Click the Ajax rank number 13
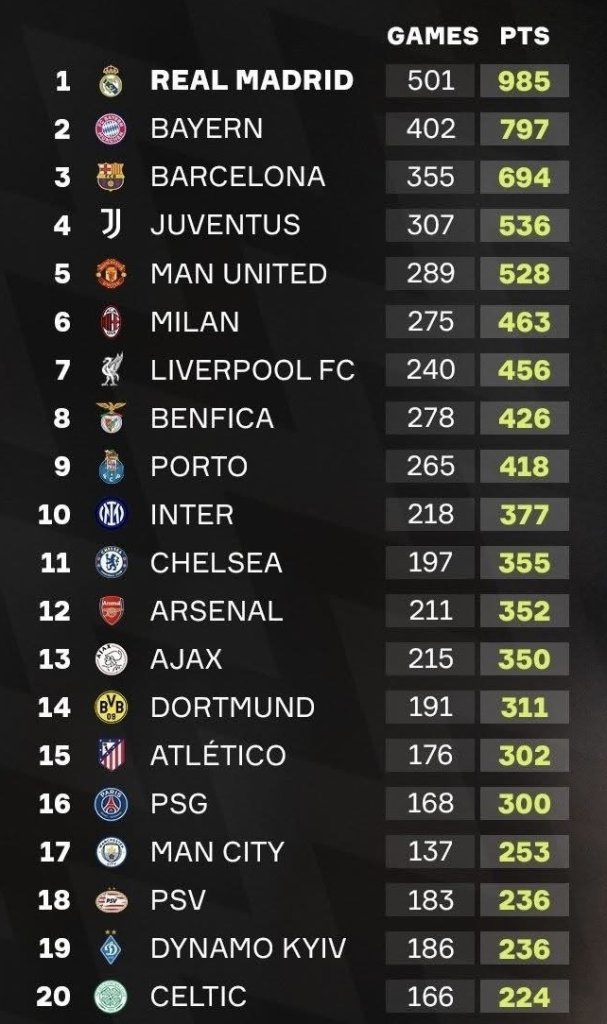607x1024 pixels. [54, 659]
